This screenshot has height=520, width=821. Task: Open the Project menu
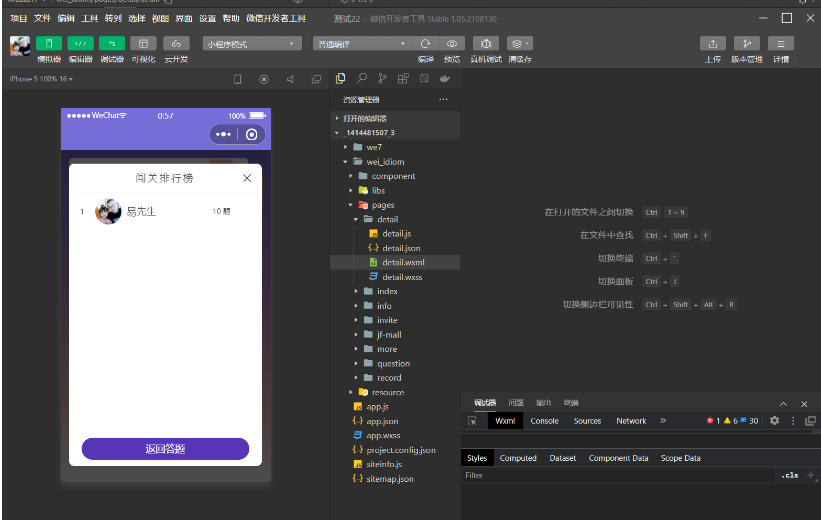pos(18,19)
